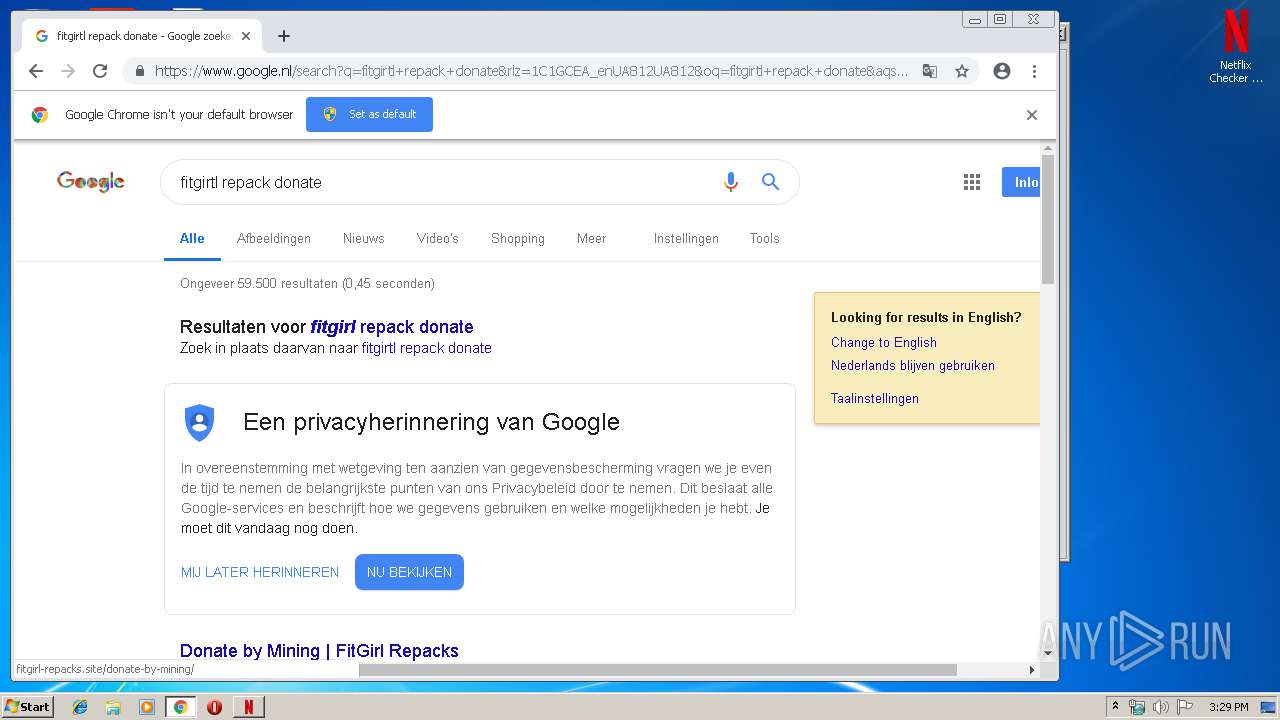
Task: Click the corrected 'fitgirl repack donate' link
Action: coord(392,327)
